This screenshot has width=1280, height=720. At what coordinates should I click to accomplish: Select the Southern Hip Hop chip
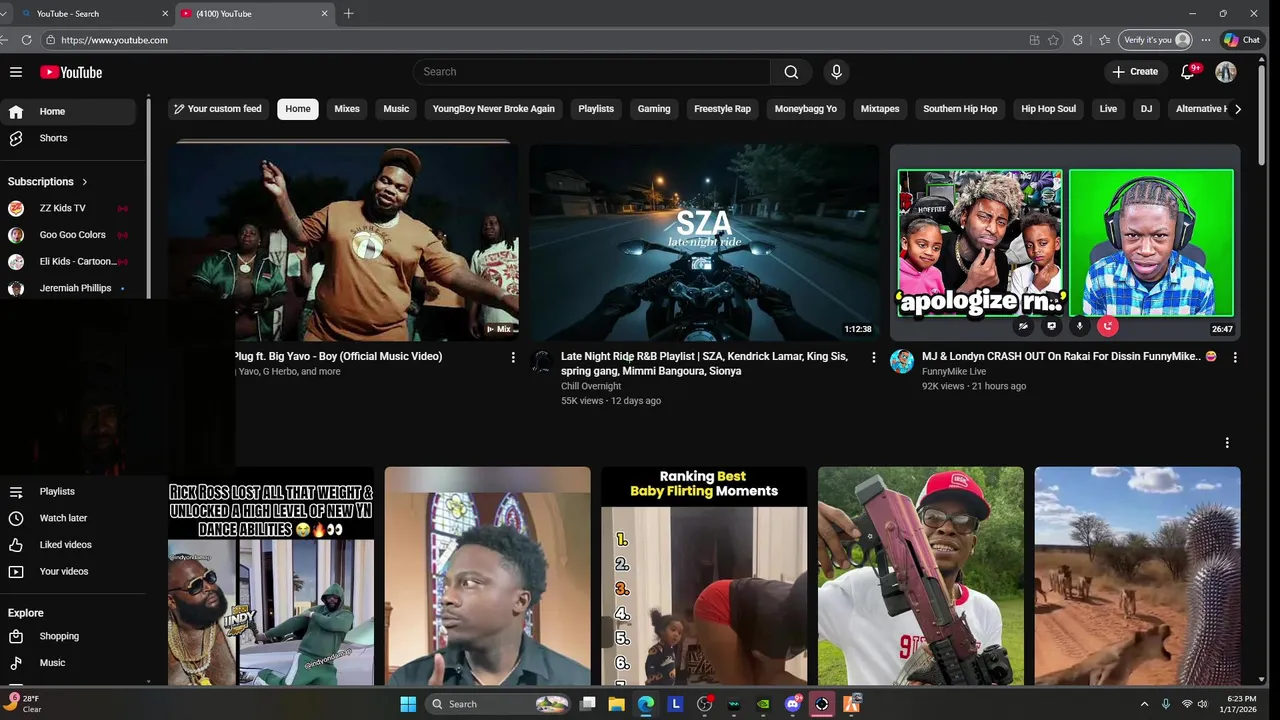[x=960, y=109]
